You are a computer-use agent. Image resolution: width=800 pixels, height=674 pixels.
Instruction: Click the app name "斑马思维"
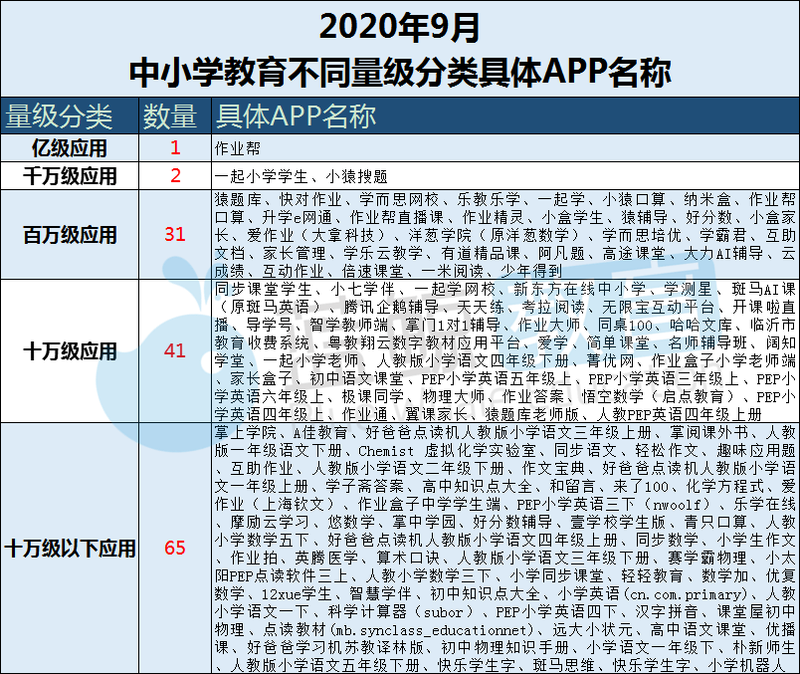(564, 665)
